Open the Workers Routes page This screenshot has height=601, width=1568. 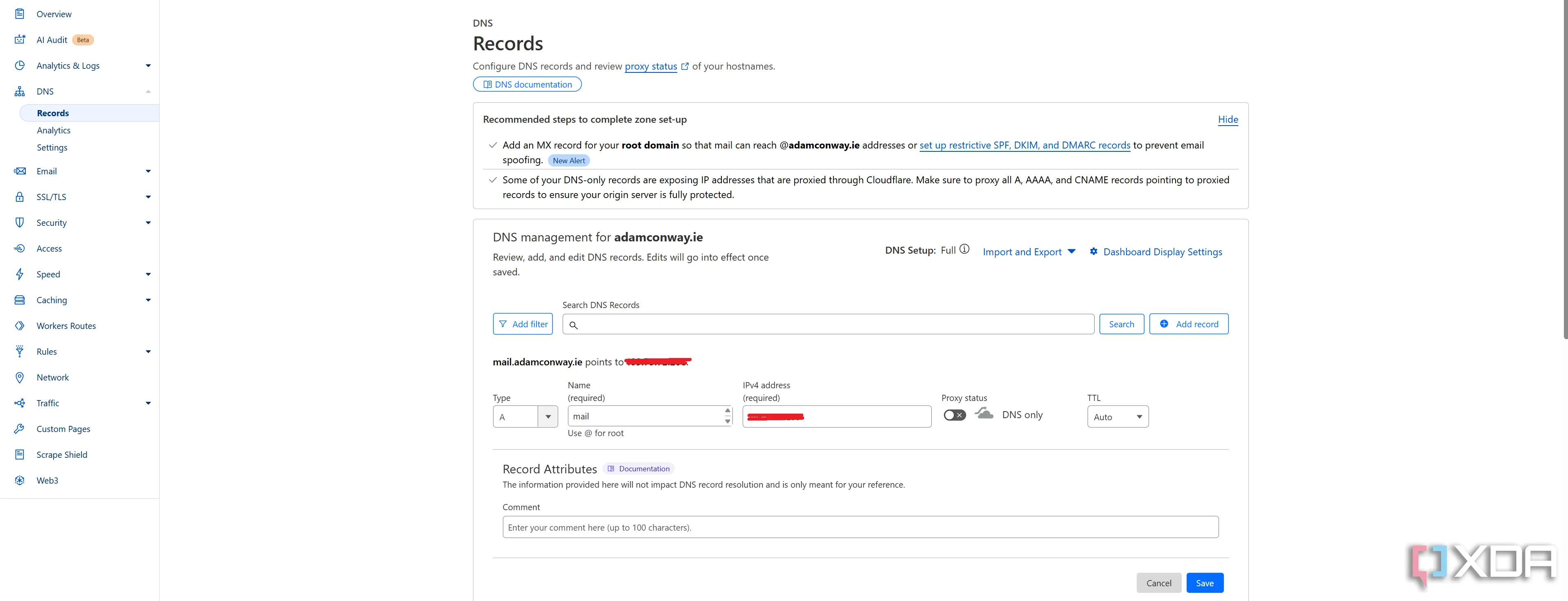coord(66,325)
